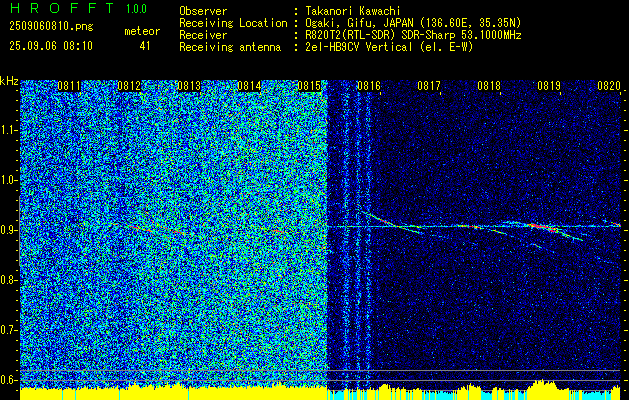629x400 pixels.
Task: Click the 0.6 kHz axis label
Action: point(9,380)
